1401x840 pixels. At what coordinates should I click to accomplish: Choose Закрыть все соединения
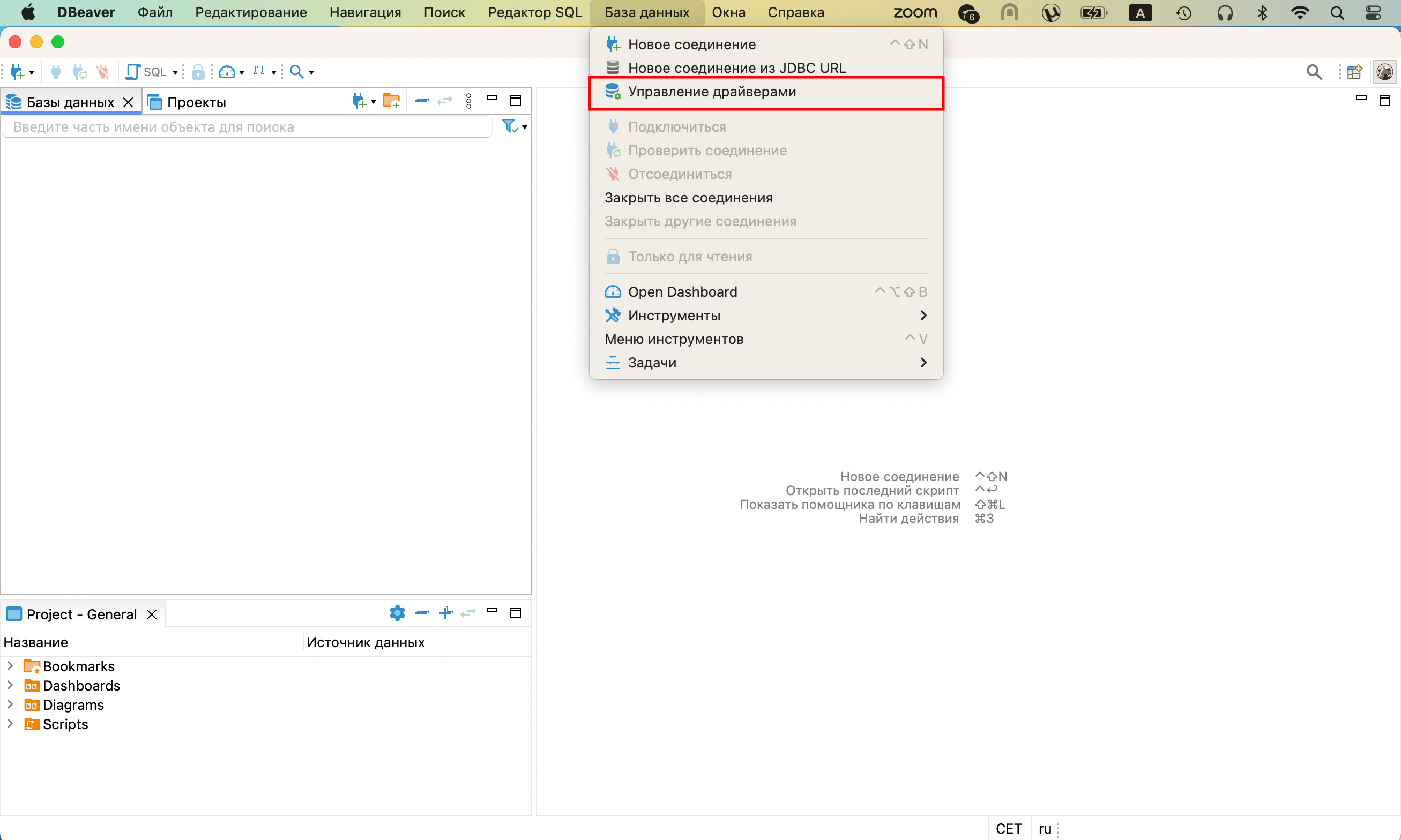(688, 198)
